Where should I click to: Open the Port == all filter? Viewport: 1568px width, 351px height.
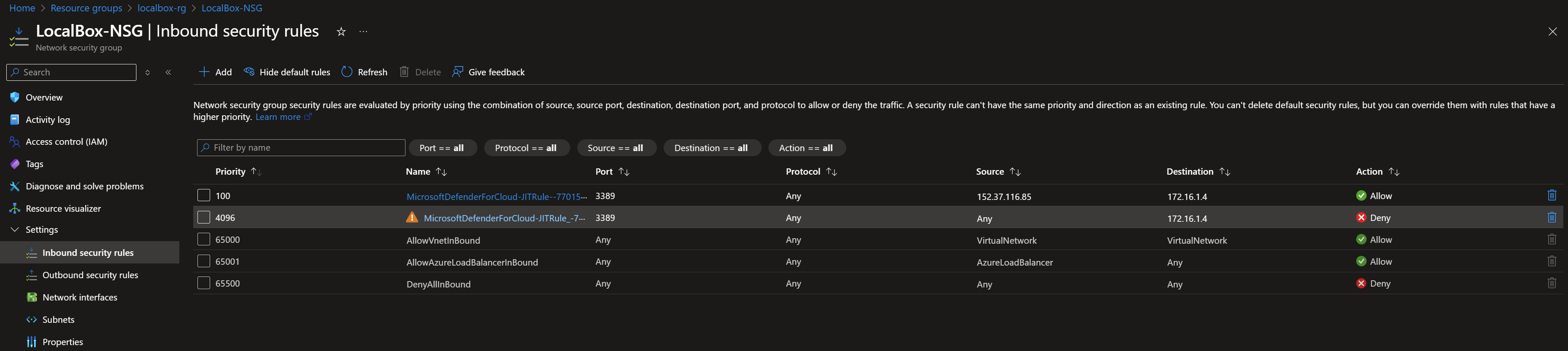[x=442, y=148]
